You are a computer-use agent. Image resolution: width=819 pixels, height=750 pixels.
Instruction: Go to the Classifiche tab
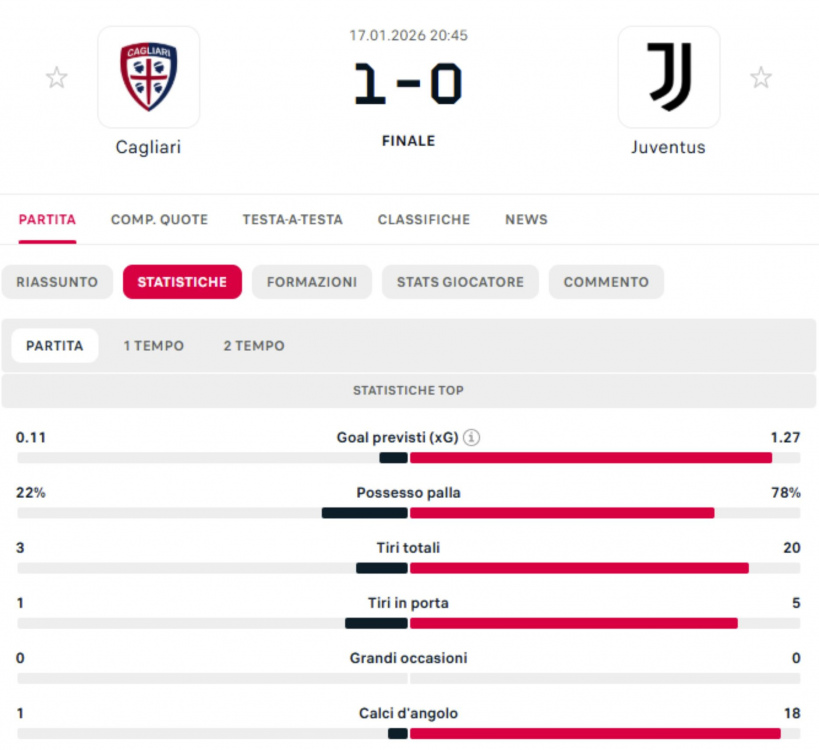tap(423, 220)
